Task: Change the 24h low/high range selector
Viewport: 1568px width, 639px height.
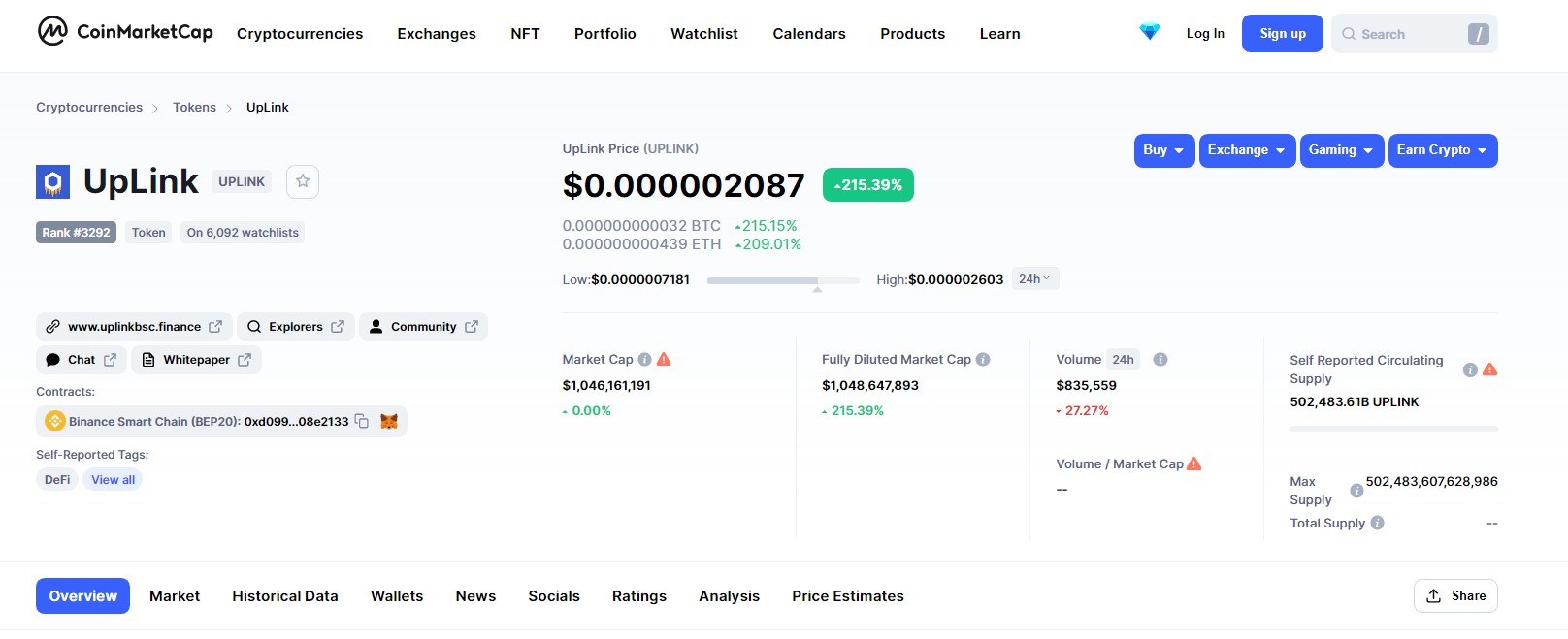Action: 1034,278
